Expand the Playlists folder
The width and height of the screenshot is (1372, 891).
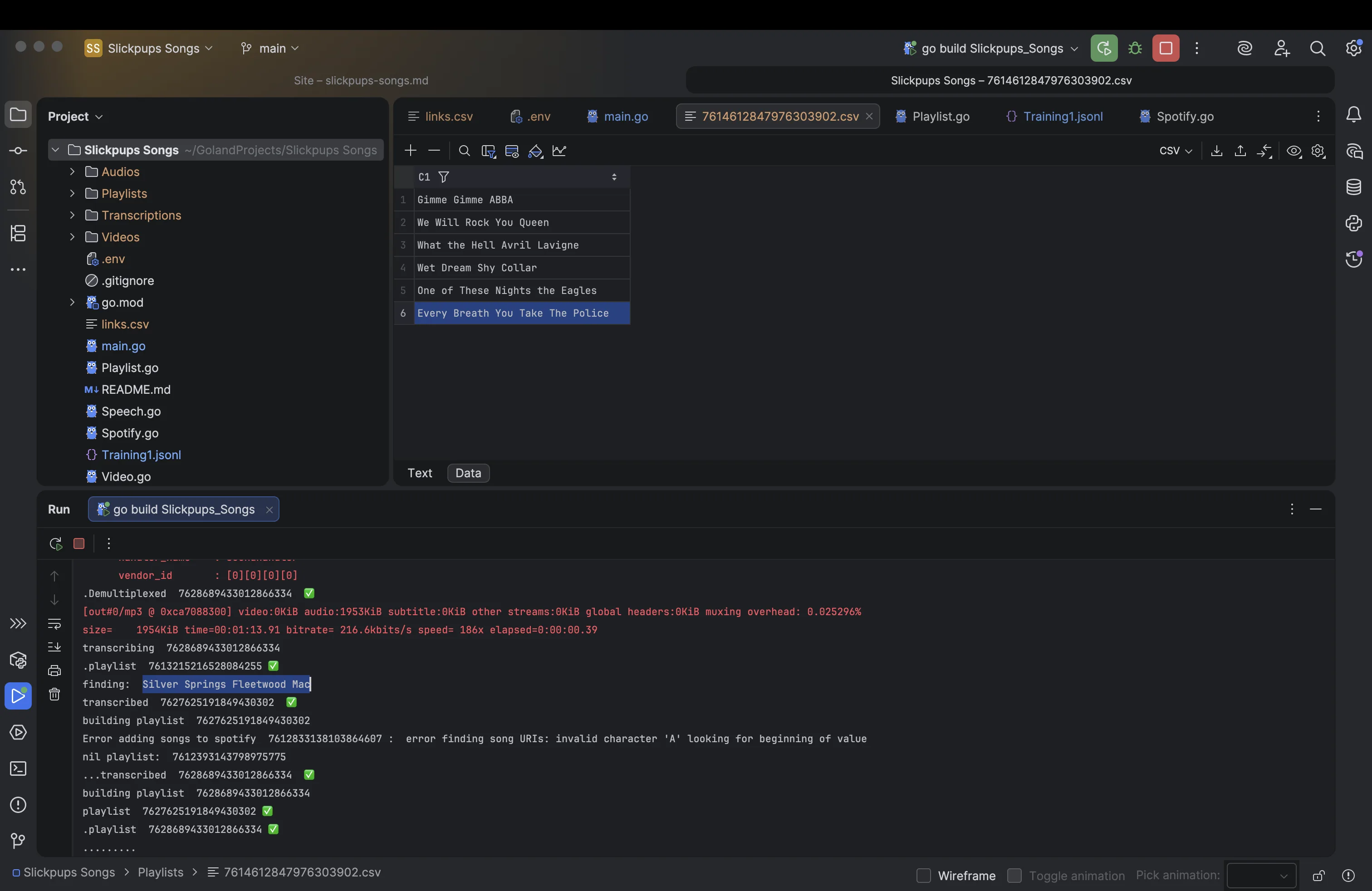[x=72, y=194]
